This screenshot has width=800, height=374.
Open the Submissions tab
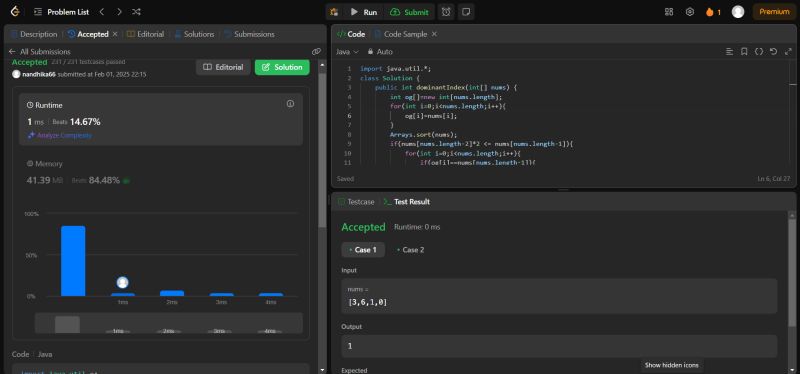(249, 34)
